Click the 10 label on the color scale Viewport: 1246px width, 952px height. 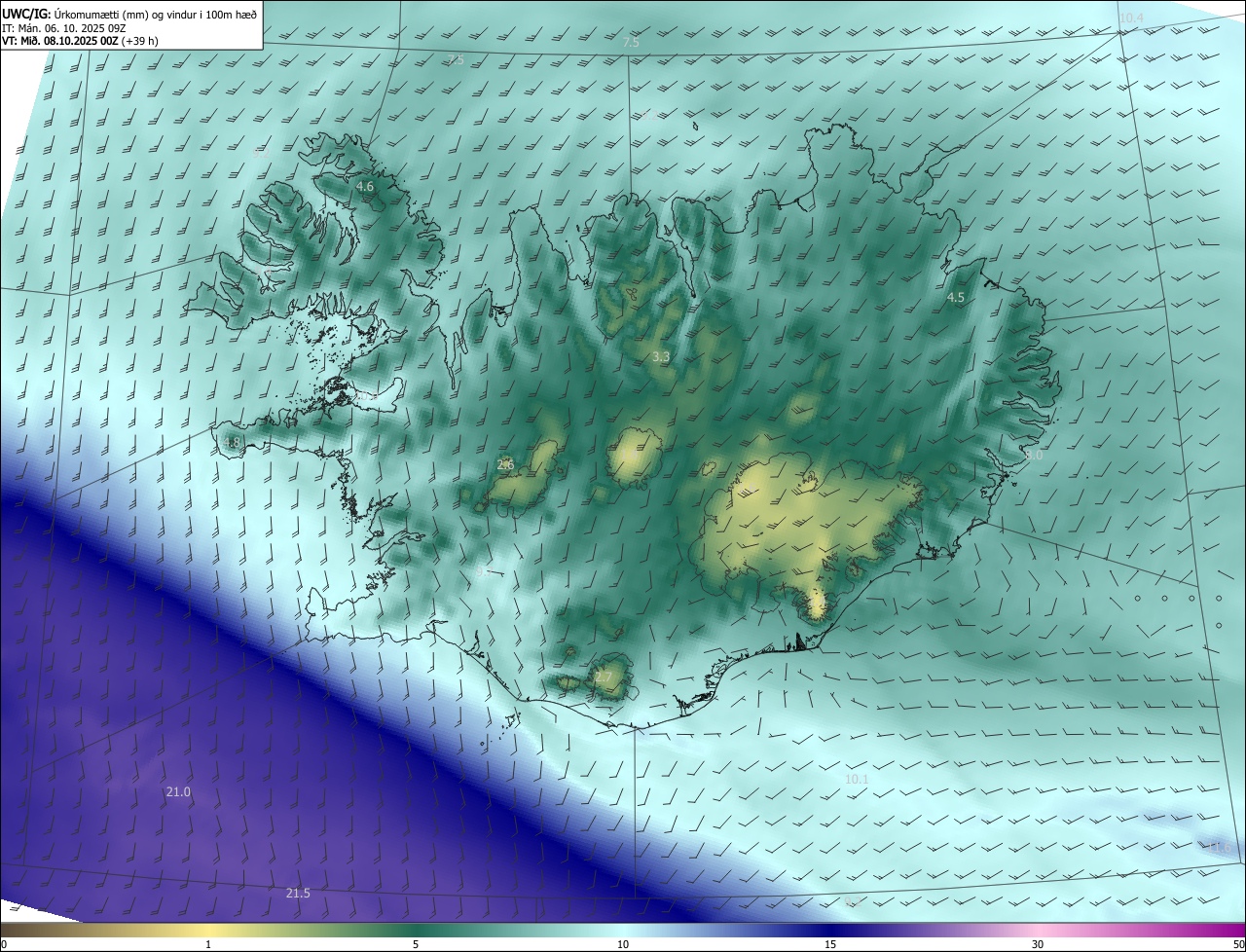pyautogui.click(x=623, y=944)
